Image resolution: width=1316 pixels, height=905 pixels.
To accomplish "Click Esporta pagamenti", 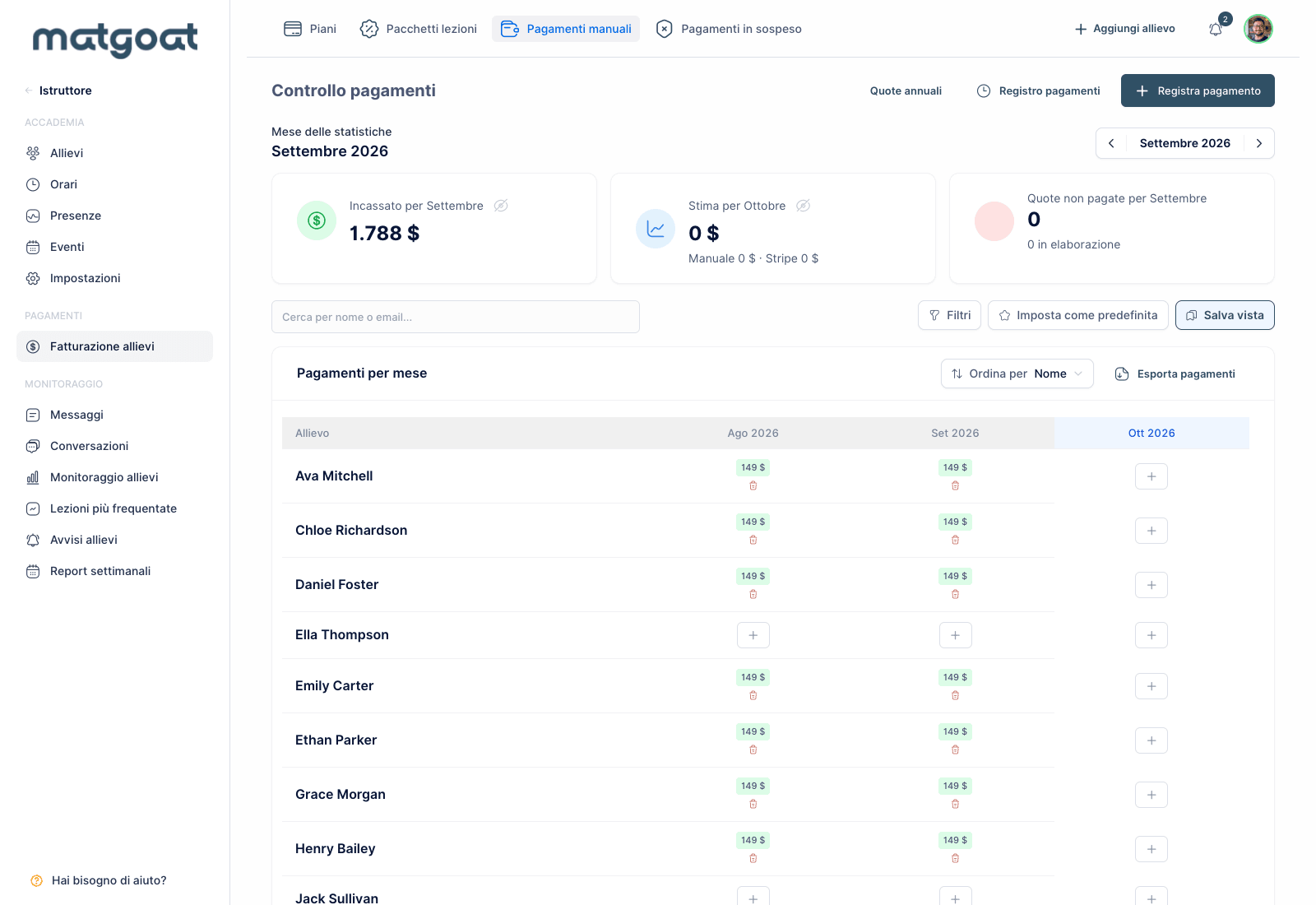I will [x=1175, y=374].
